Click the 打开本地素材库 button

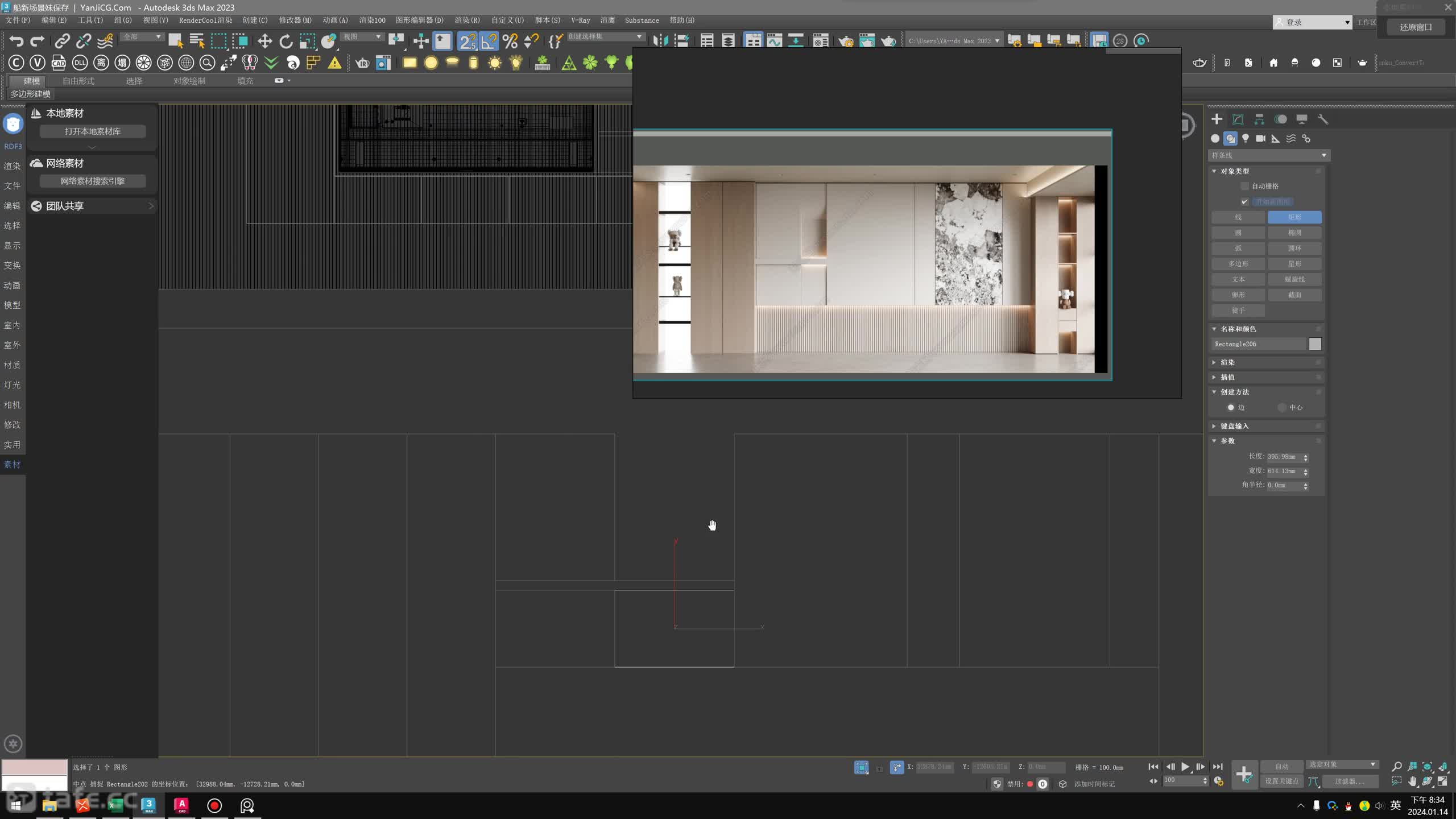[93, 131]
